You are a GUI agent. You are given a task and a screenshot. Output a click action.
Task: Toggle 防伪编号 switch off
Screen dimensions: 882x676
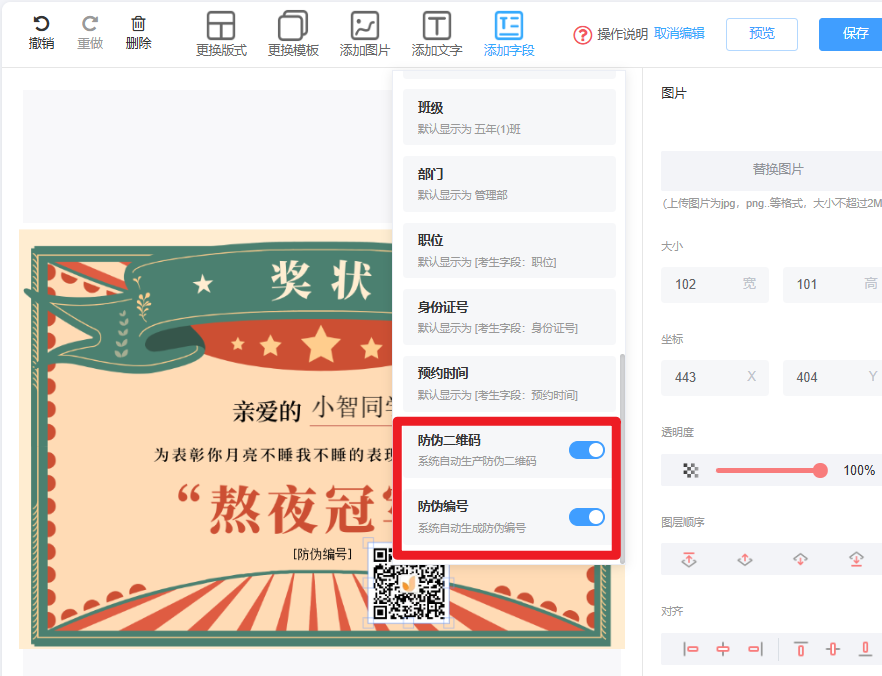coord(587,517)
